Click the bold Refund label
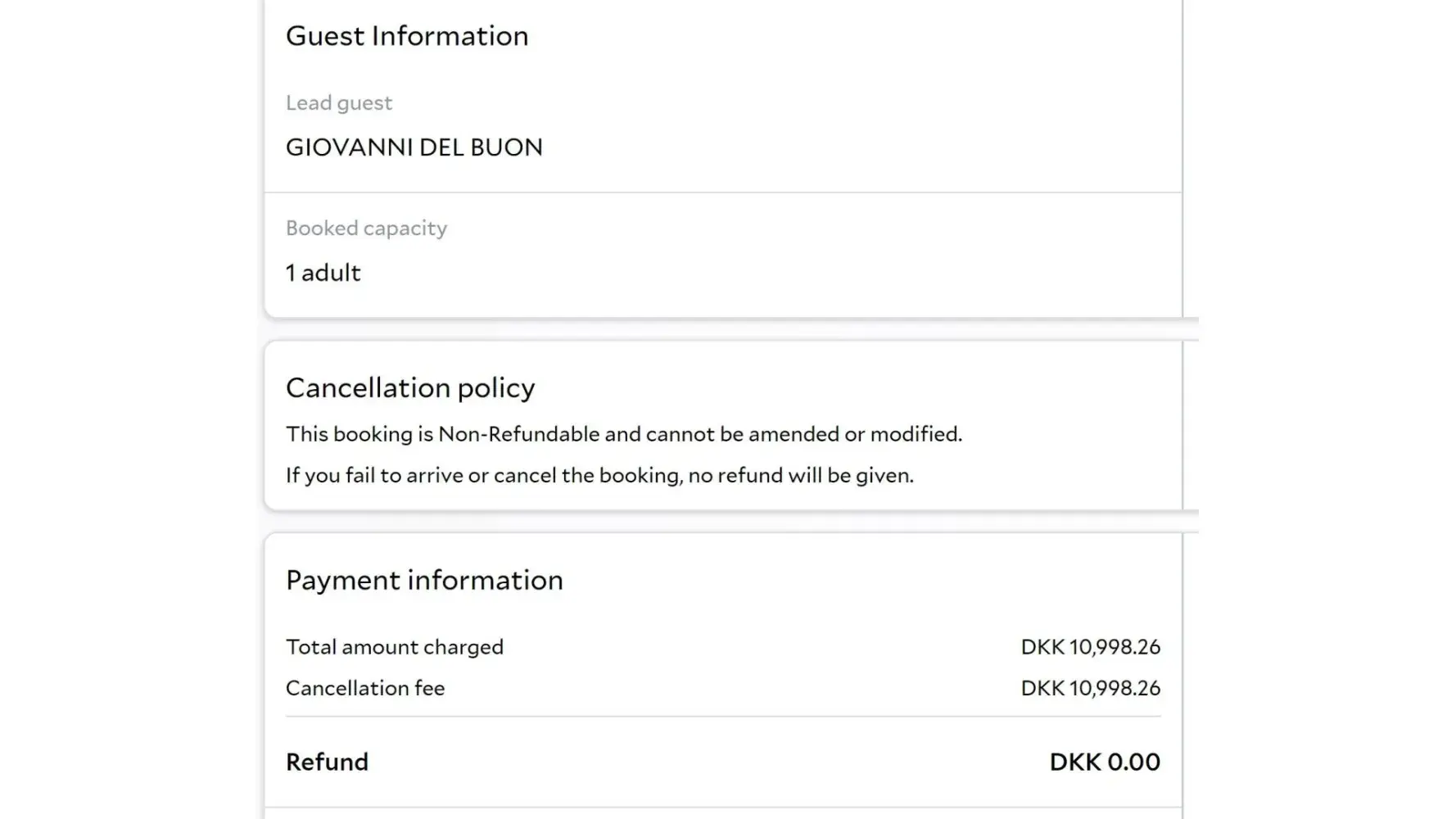 (x=327, y=762)
